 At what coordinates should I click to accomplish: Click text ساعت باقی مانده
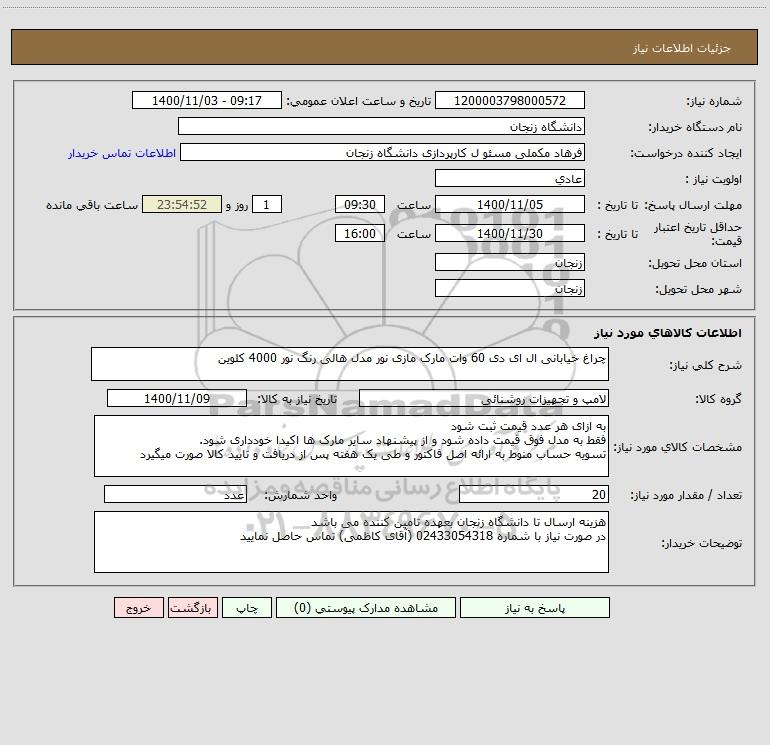click(92, 205)
